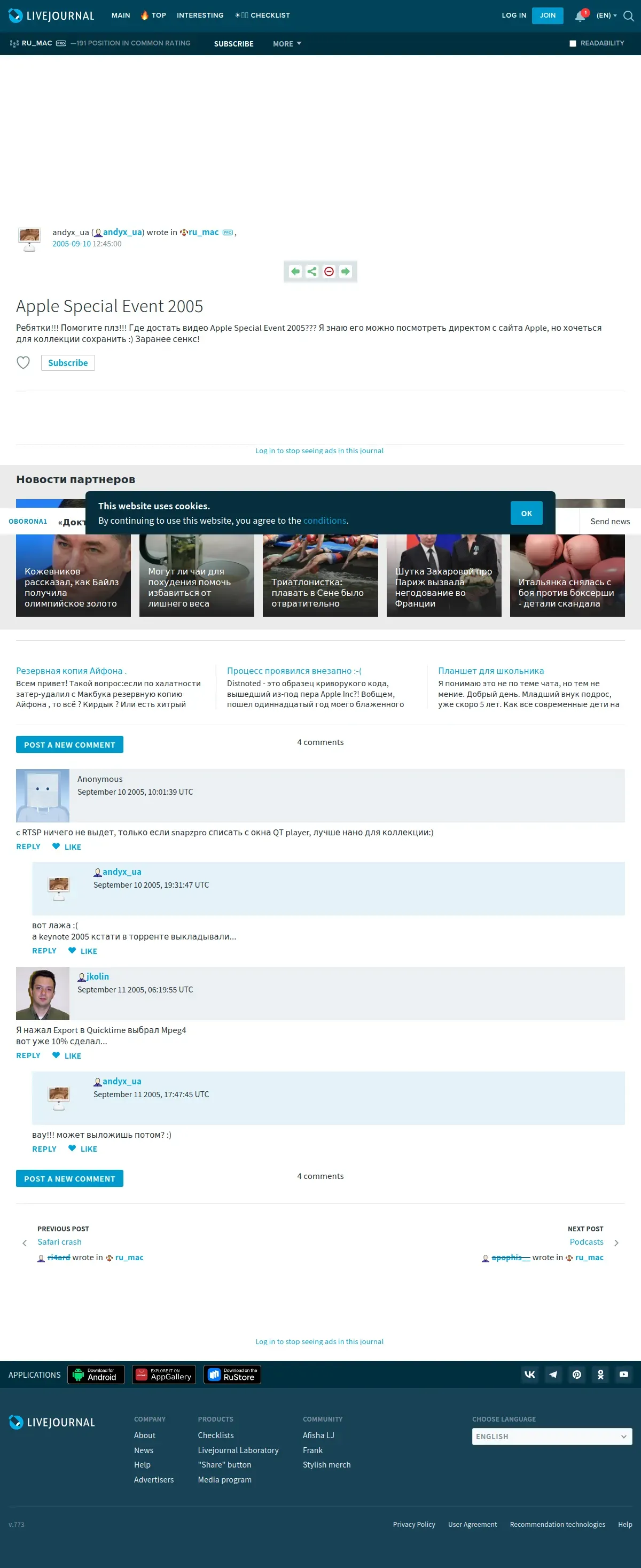The image size is (641, 1568).
Task: Click LIKE heart under jkolin comment
Action: tap(67, 1055)
